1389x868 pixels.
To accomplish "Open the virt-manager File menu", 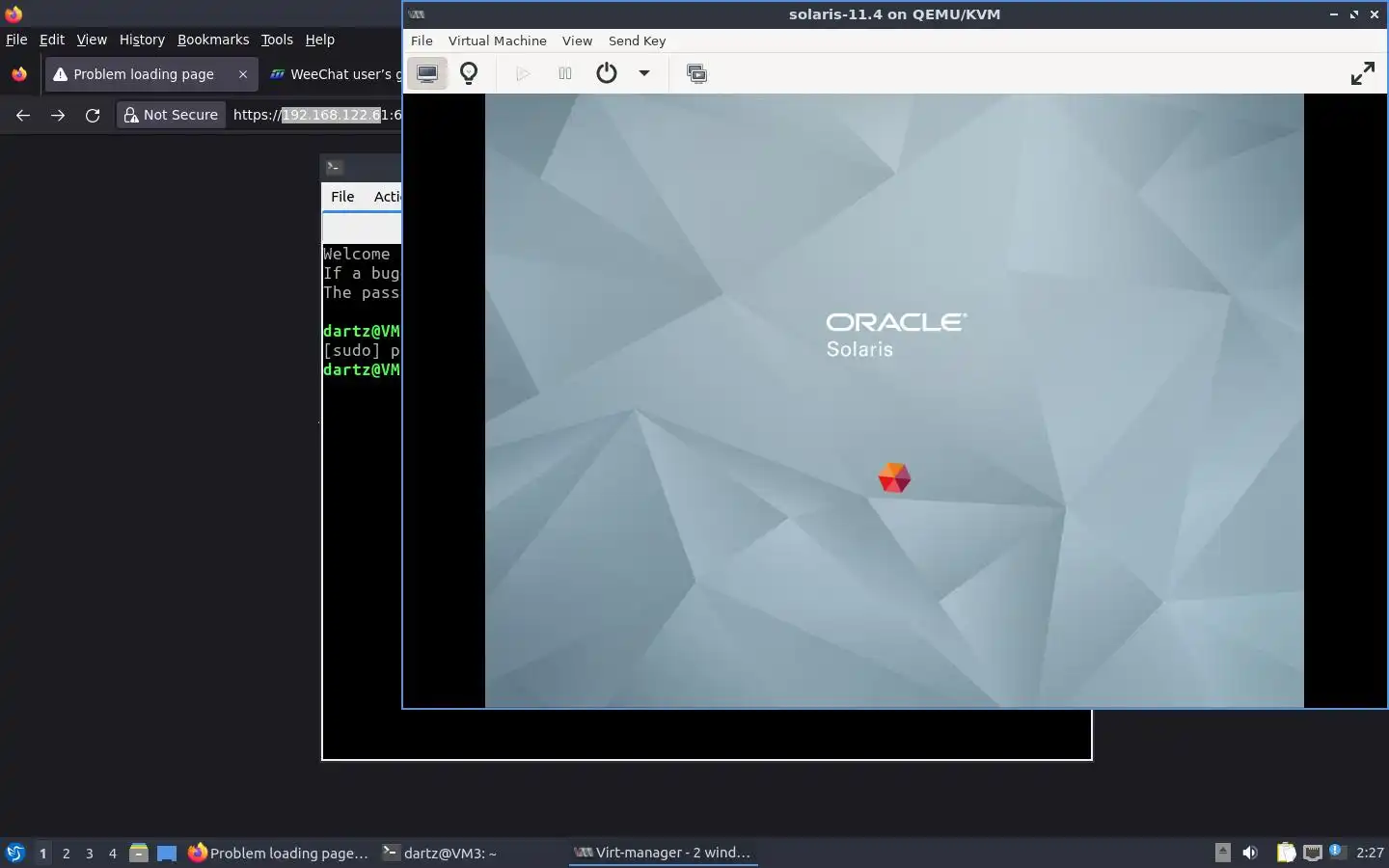I will [422, 41].
